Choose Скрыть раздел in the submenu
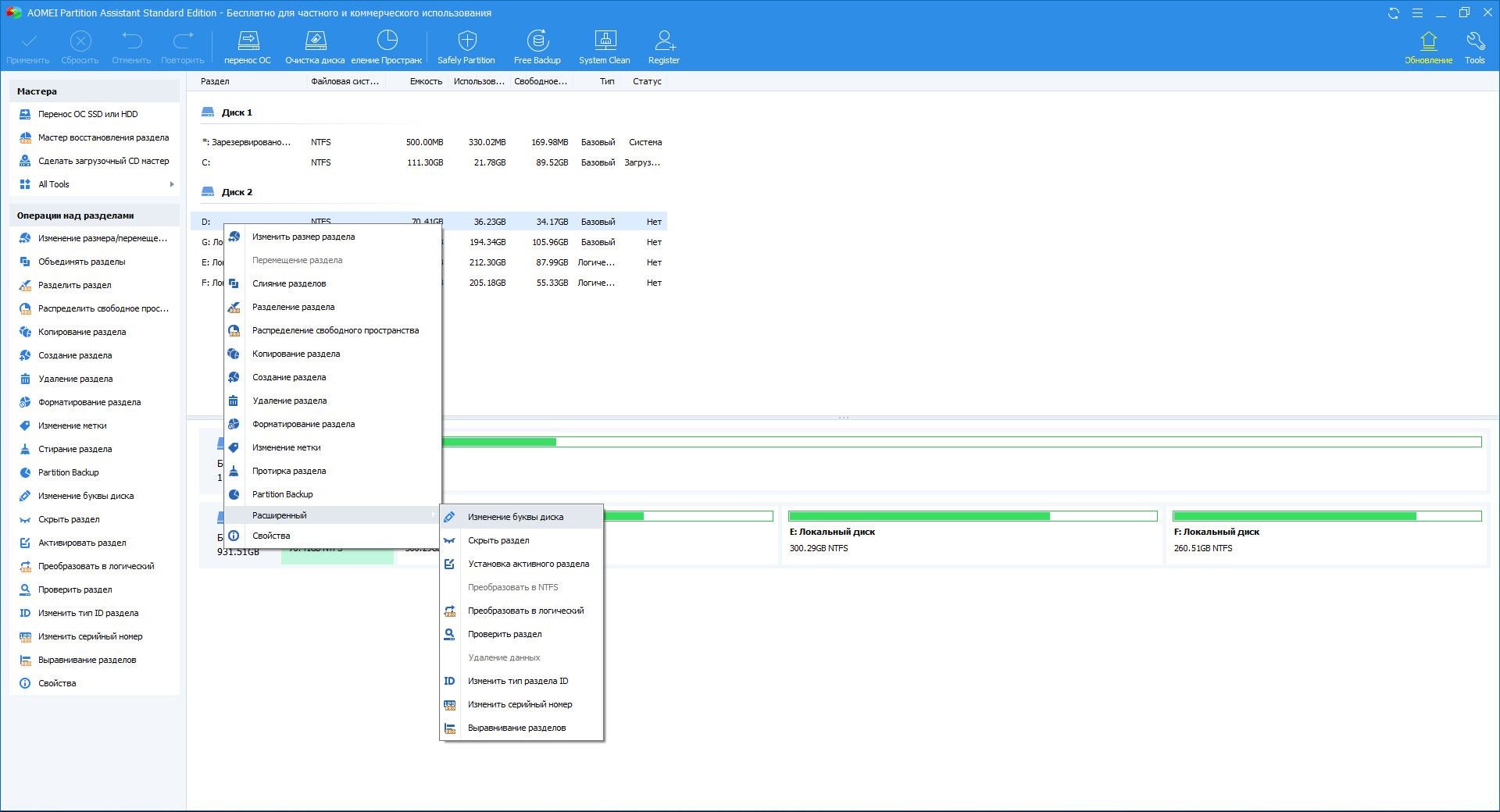 (x=498, y=540)
